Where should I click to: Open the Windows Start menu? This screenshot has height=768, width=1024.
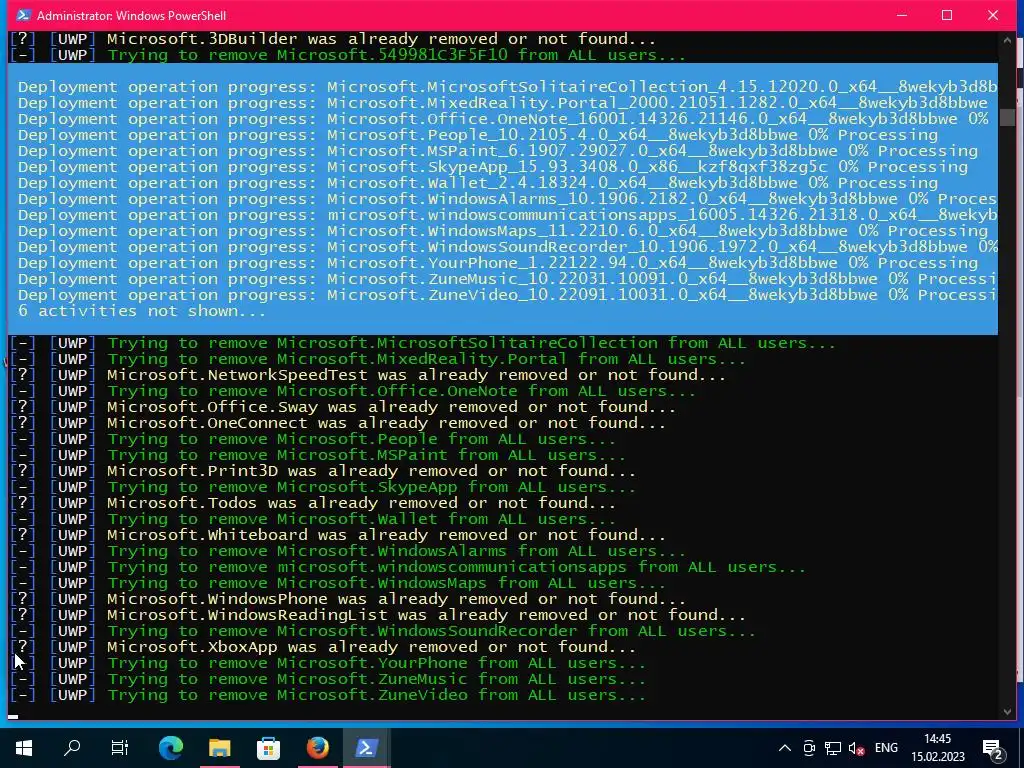coord(24,748)
